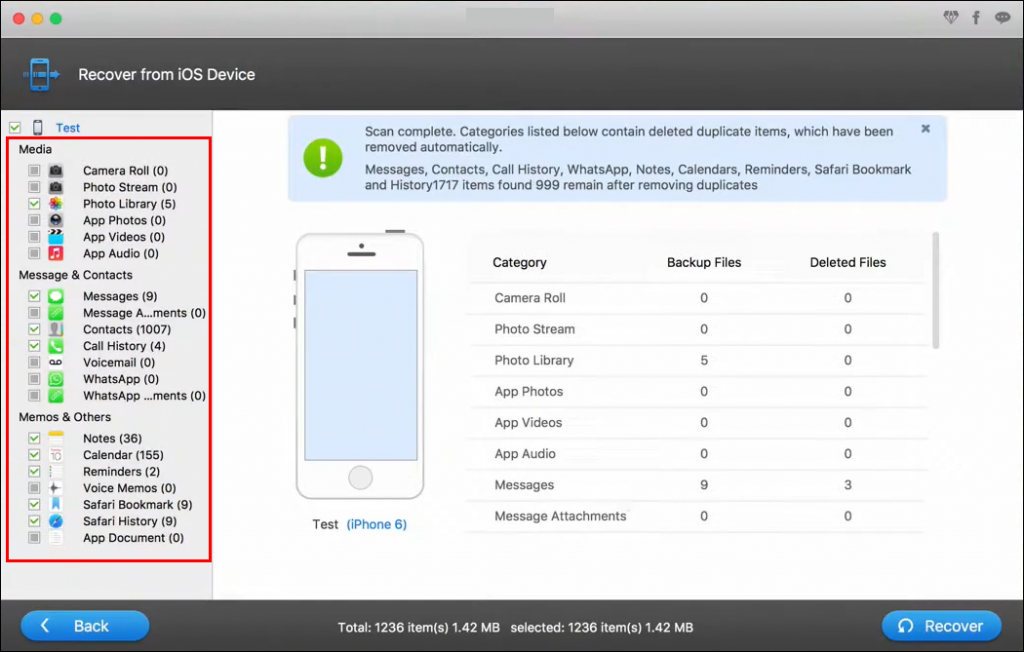The width and height of the screenshot is (1024, 652).
Task: Dismiss the scan complete notification
Action: click(925, 128)
